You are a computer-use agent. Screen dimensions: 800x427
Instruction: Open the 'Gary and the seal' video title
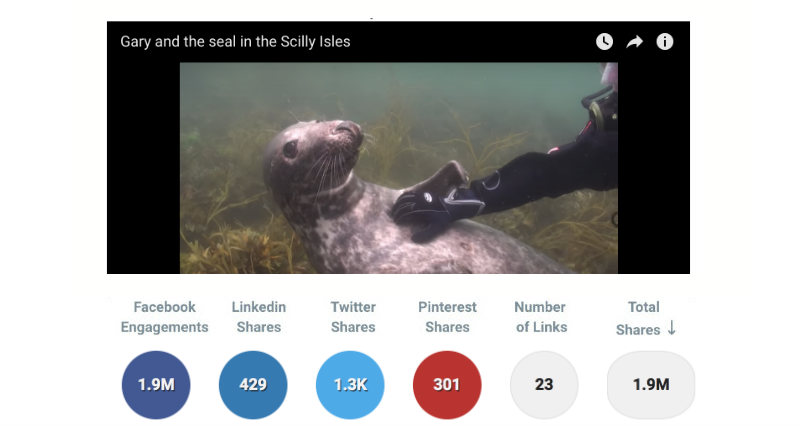(235, 42)
